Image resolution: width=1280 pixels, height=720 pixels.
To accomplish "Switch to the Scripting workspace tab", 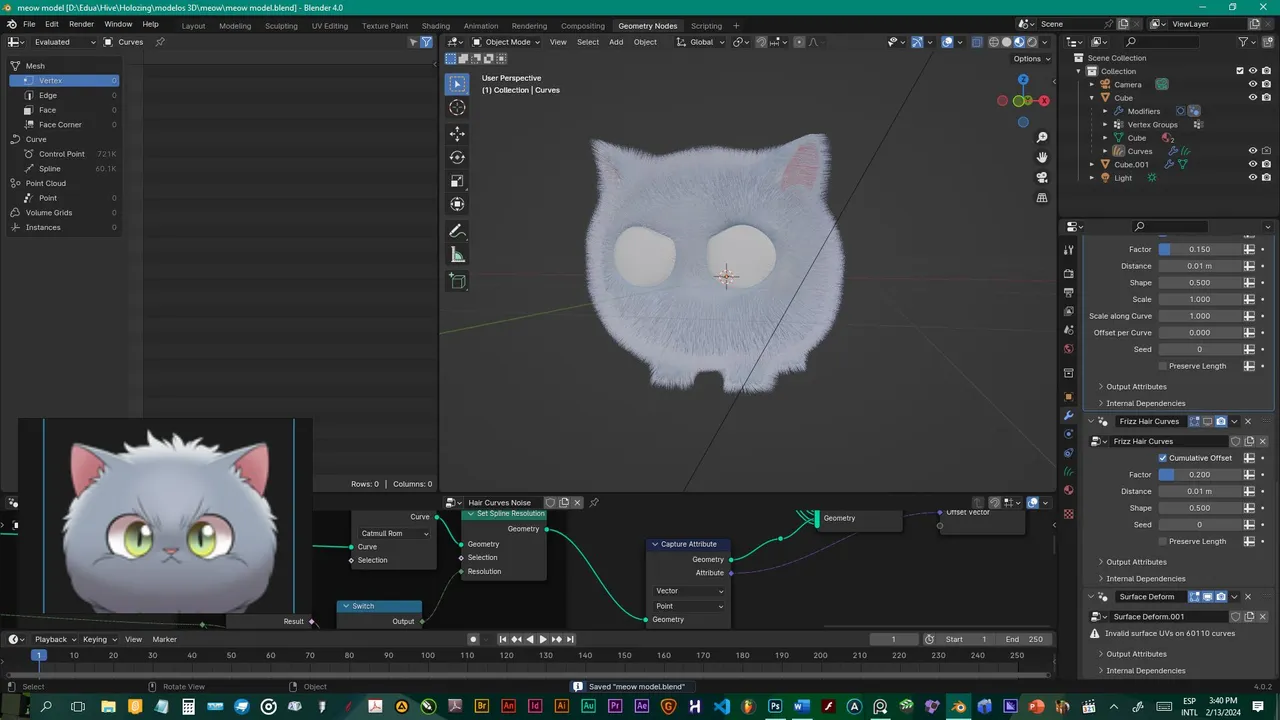I will pos(706,26).
